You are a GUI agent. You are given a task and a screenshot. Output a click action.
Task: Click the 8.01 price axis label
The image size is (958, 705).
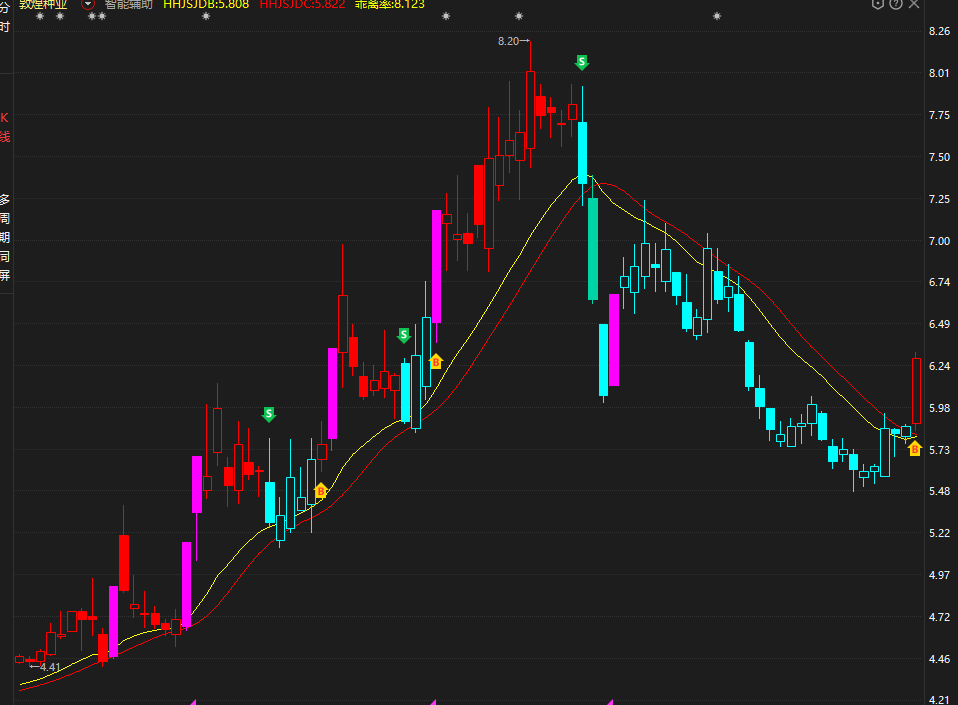tap(940, 73)
